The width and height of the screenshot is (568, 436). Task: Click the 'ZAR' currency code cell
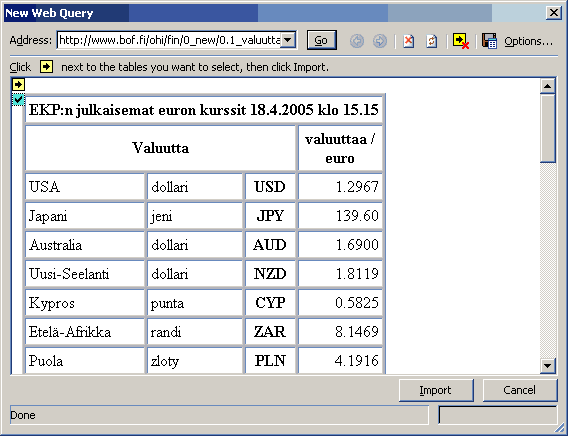[x=270, y=332]
